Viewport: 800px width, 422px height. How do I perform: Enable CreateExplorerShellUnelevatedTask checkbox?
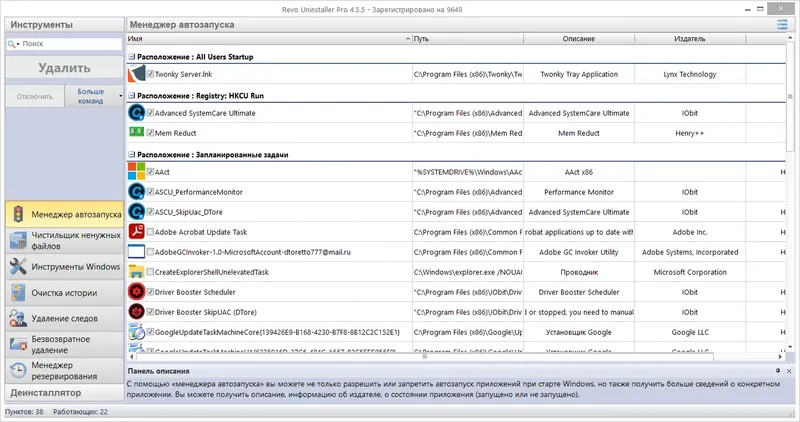tap(151, 272)
